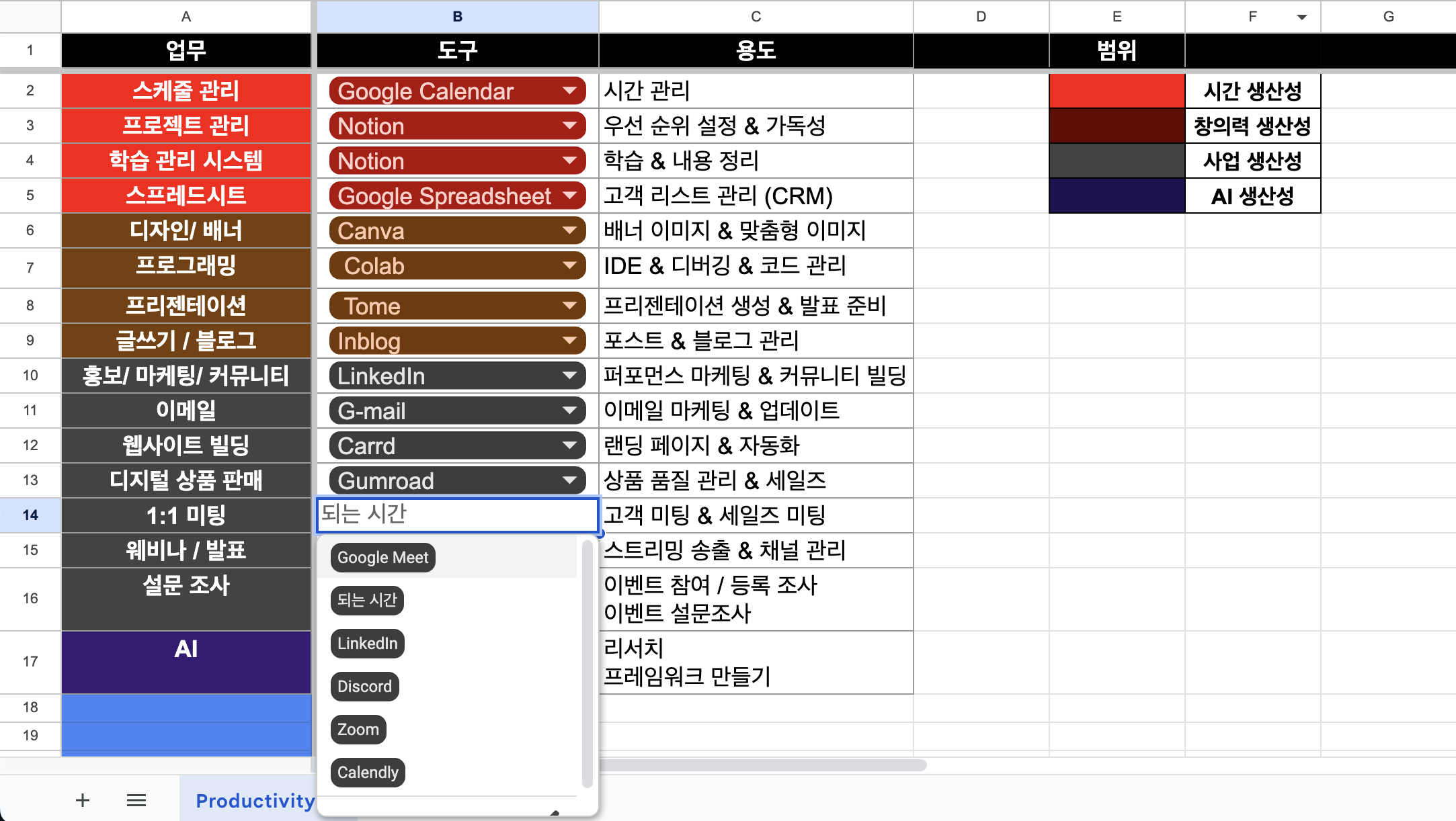
Task: Click the active B14 input cell
Action: click(x=457, y=515)
